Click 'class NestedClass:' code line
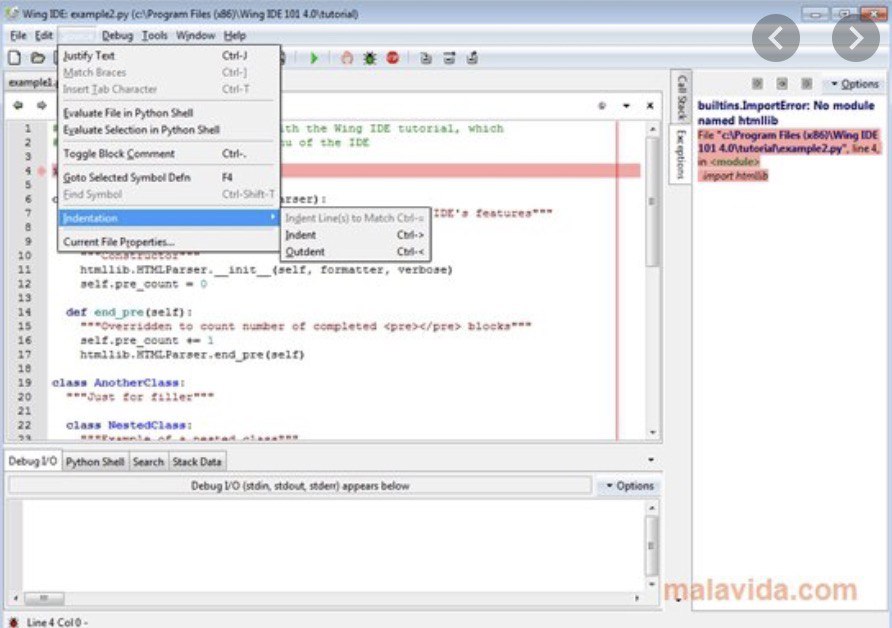Viewport: 892px width, 628px height. pos(129,425)
